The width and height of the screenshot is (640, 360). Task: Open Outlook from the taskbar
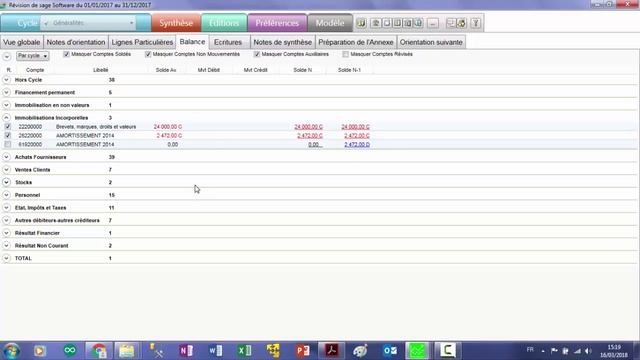pos(390,351)
